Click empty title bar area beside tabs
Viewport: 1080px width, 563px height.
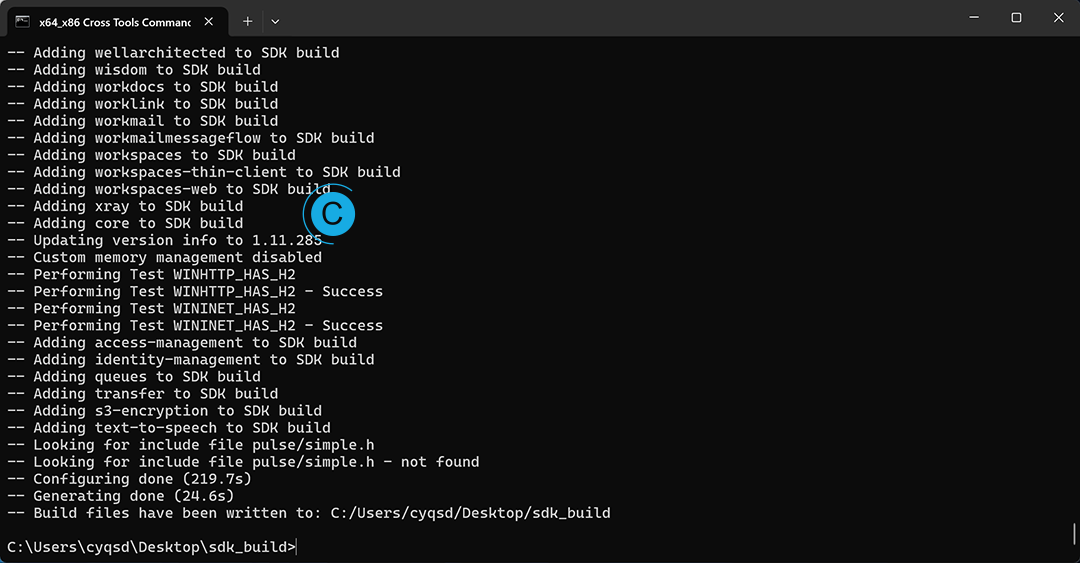[x=600, y=18]
